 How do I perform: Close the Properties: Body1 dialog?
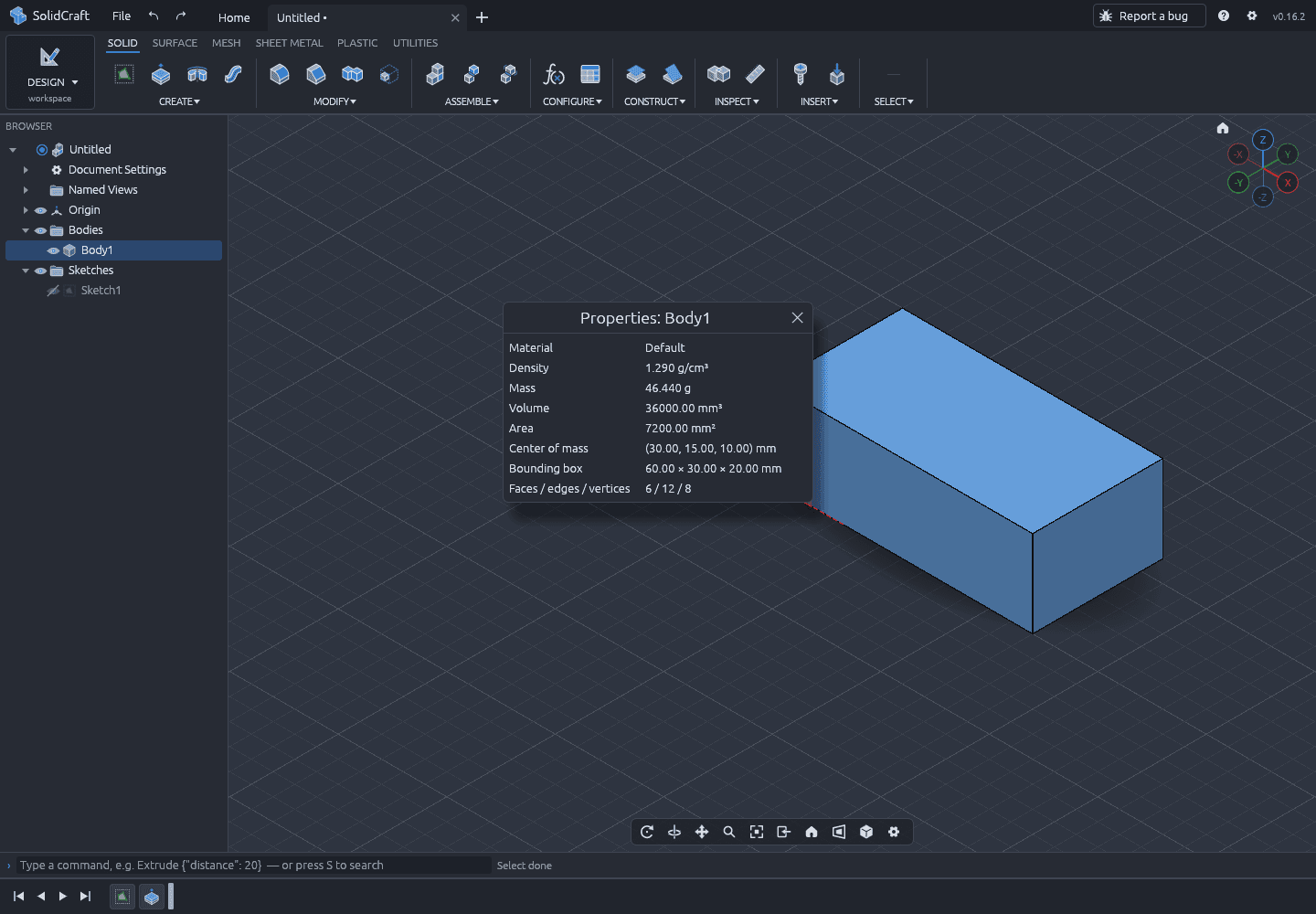[x=797, y=318]
